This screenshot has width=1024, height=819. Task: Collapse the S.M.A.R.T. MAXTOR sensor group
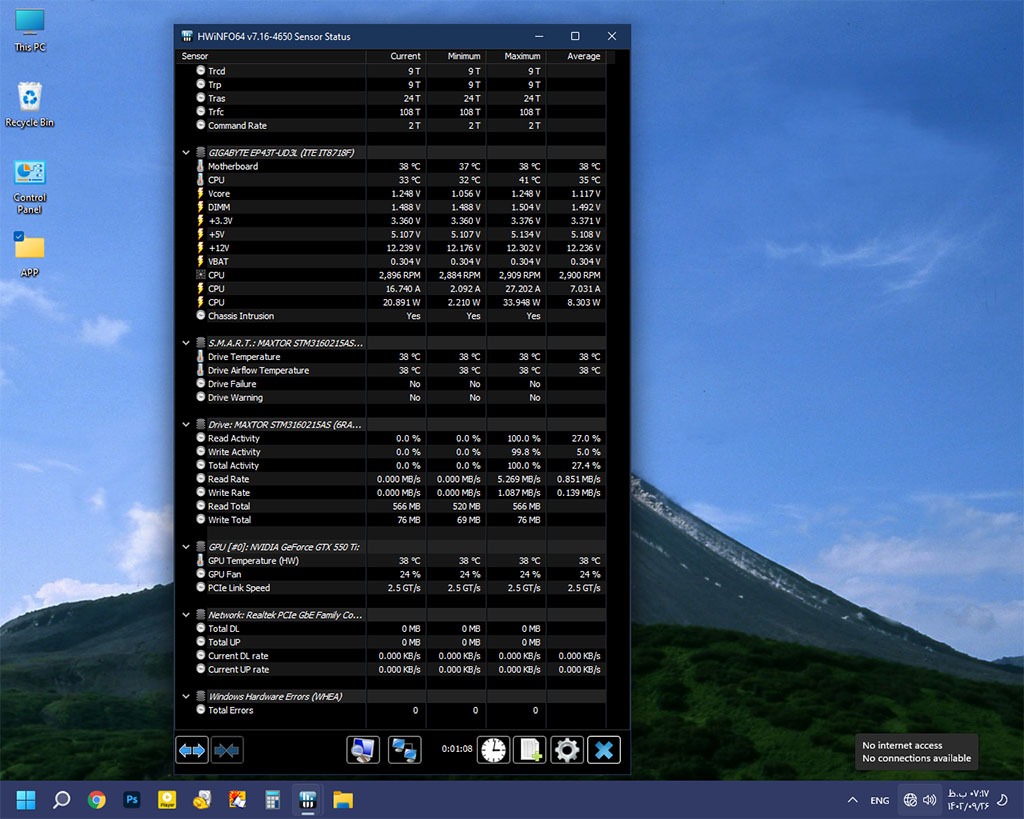[x=186, y=343]
